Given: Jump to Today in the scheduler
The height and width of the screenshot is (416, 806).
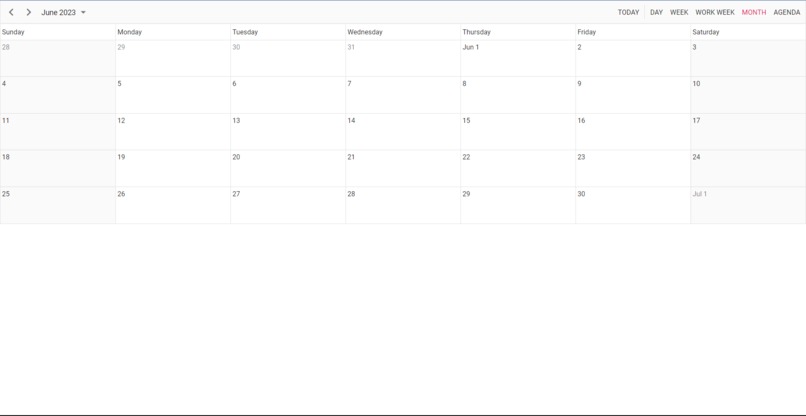Looking at the screenshot, I should (x=628, y=12).
